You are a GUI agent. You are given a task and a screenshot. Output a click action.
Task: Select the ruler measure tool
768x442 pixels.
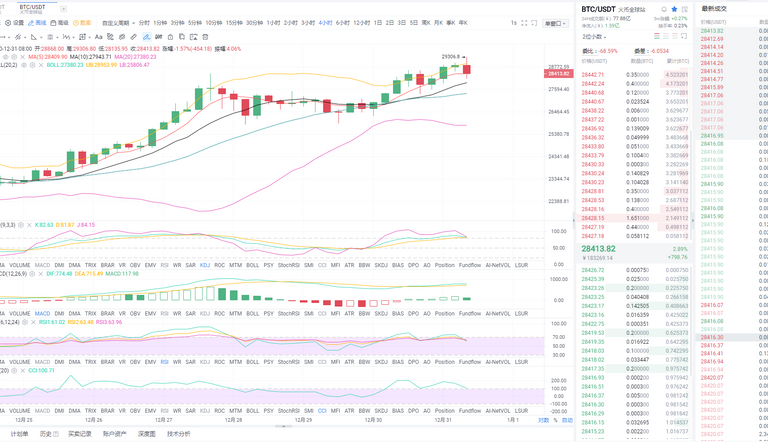pos(134,37)
